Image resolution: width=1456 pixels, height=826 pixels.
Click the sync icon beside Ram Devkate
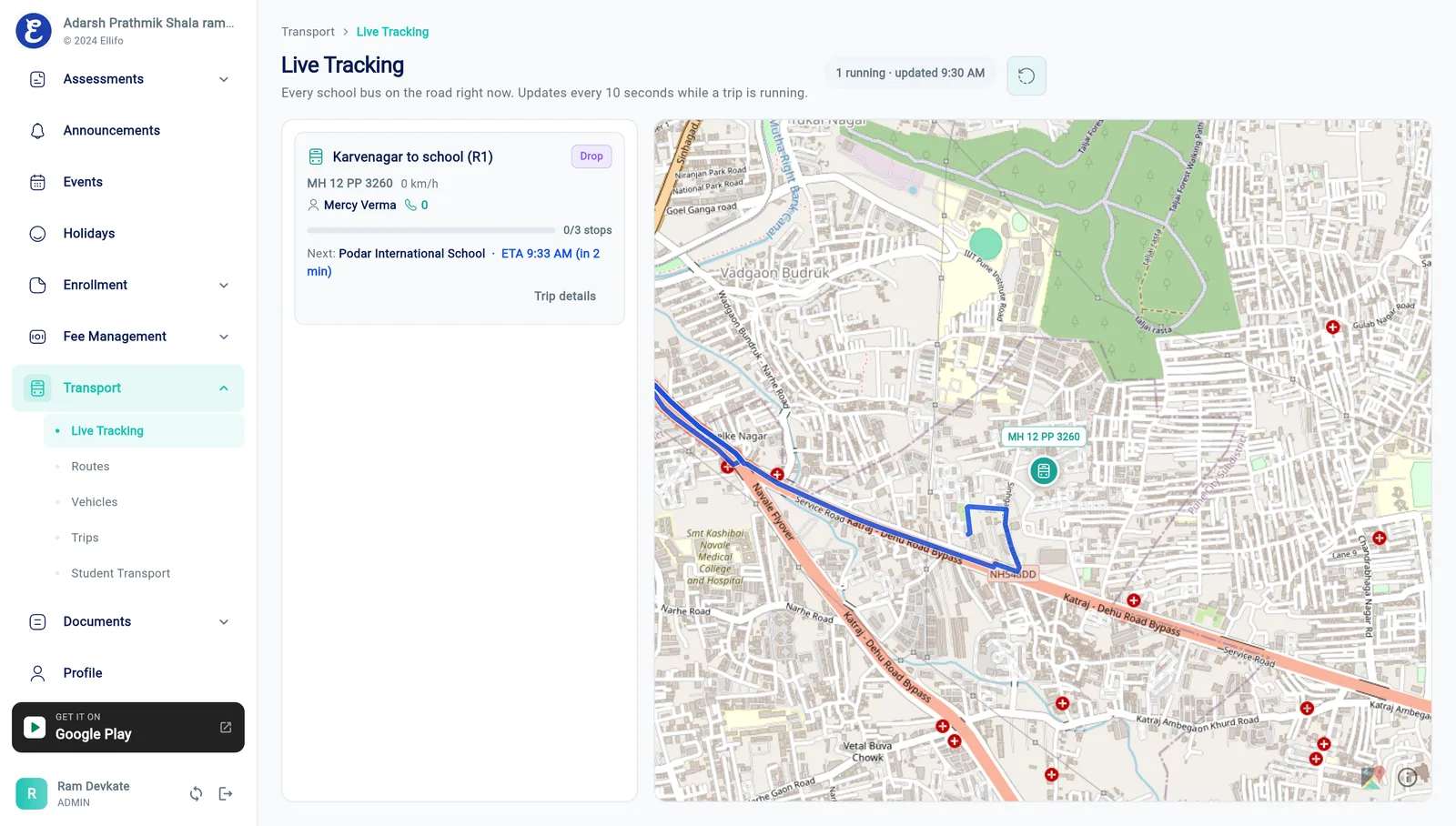point(196,793)
